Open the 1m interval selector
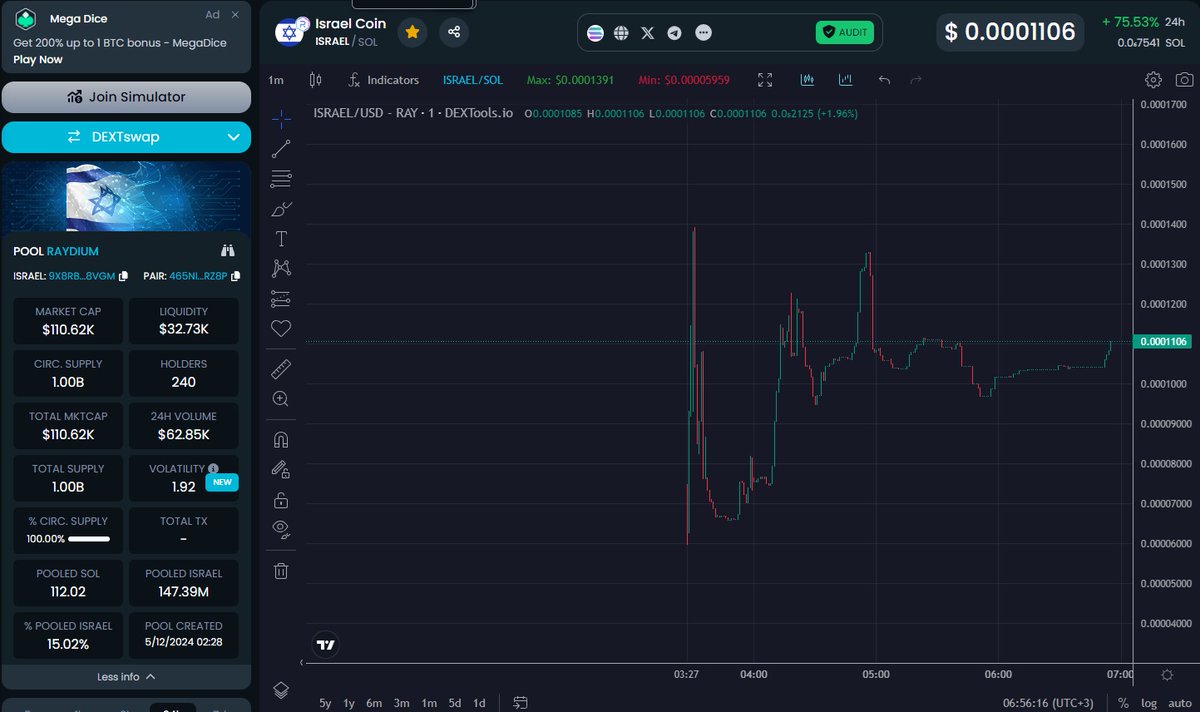The image size is (1200, 712). point(276,80)
